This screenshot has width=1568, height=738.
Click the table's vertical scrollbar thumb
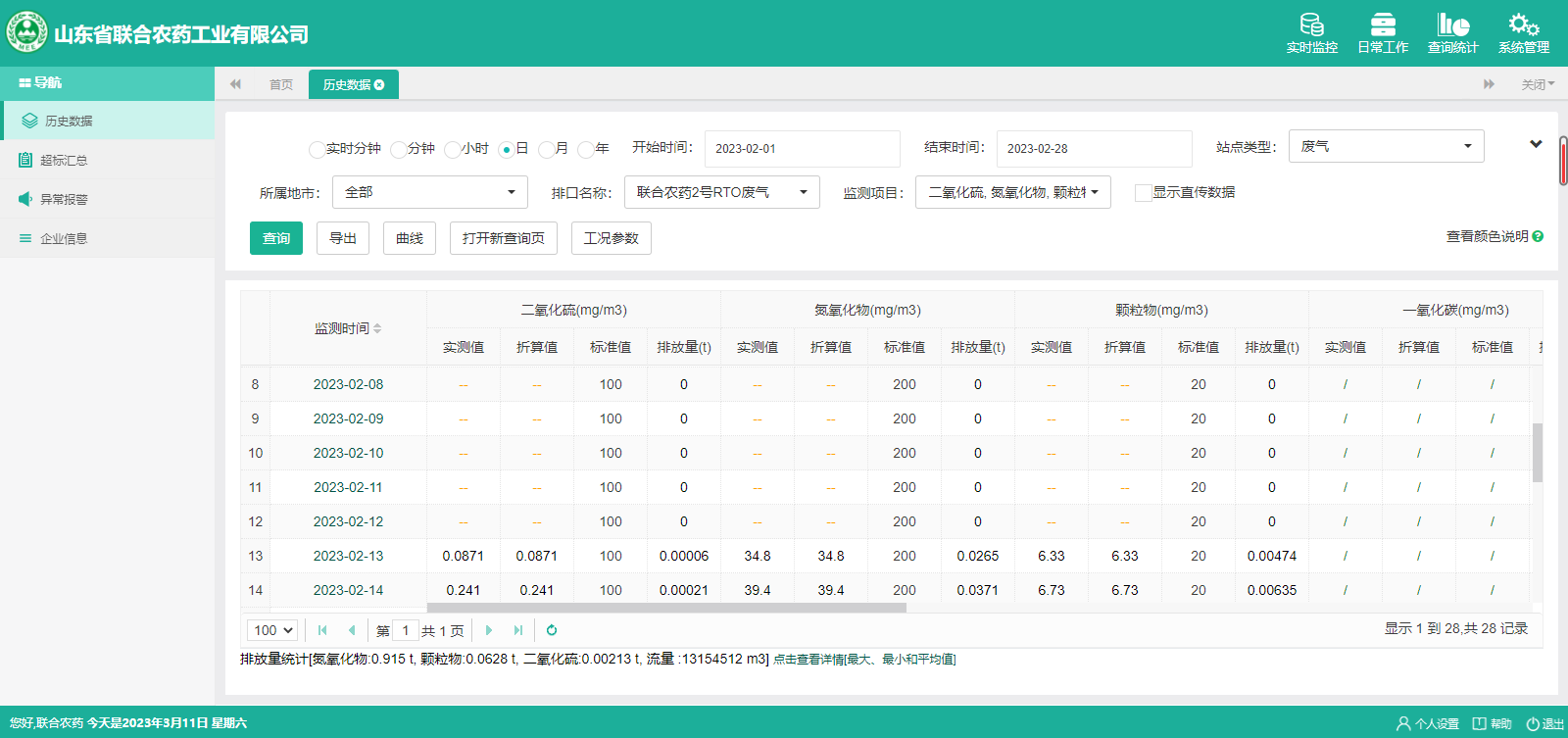pos(1538,452)
